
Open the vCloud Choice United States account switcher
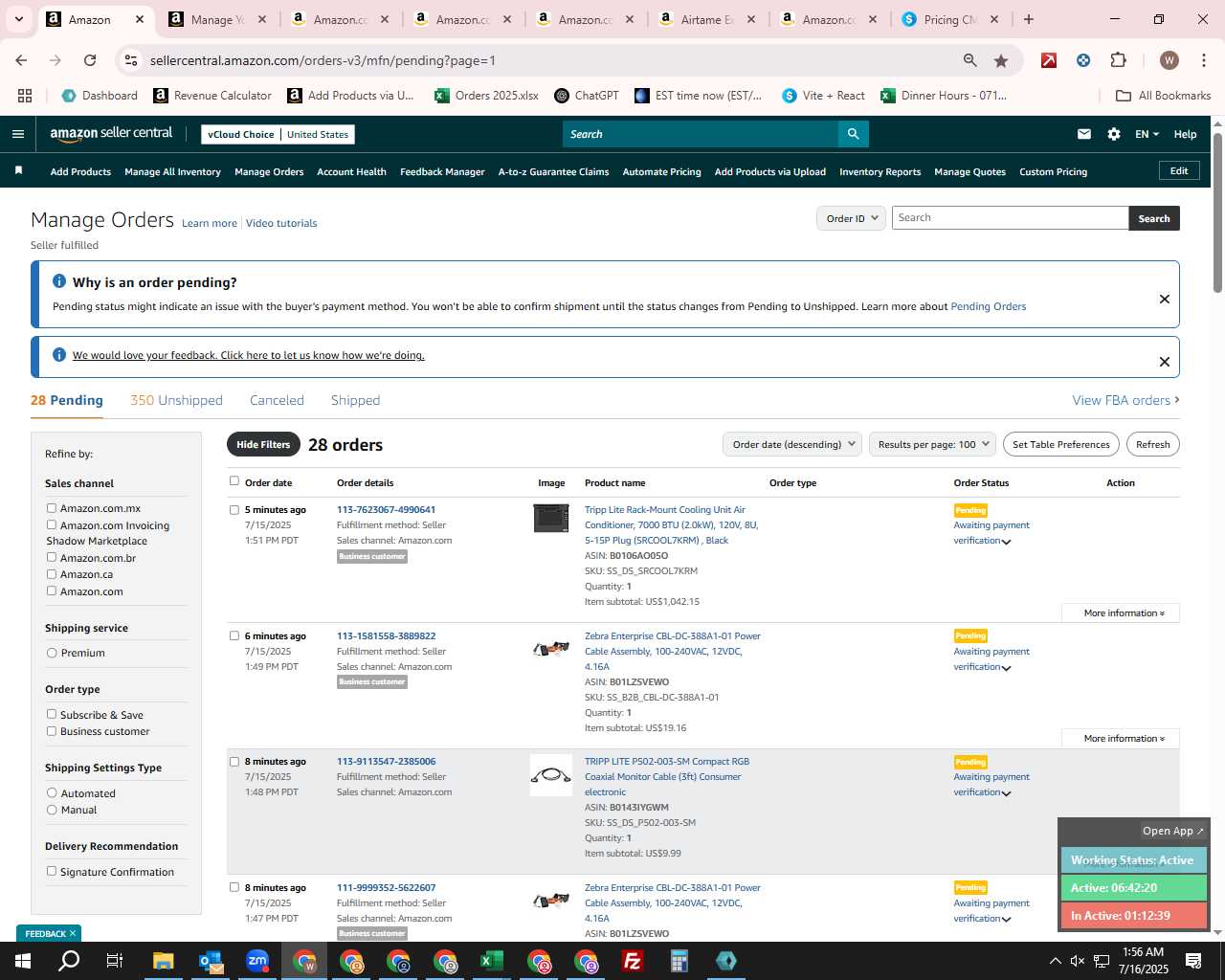pyautogui.click(x=278, y=134)
